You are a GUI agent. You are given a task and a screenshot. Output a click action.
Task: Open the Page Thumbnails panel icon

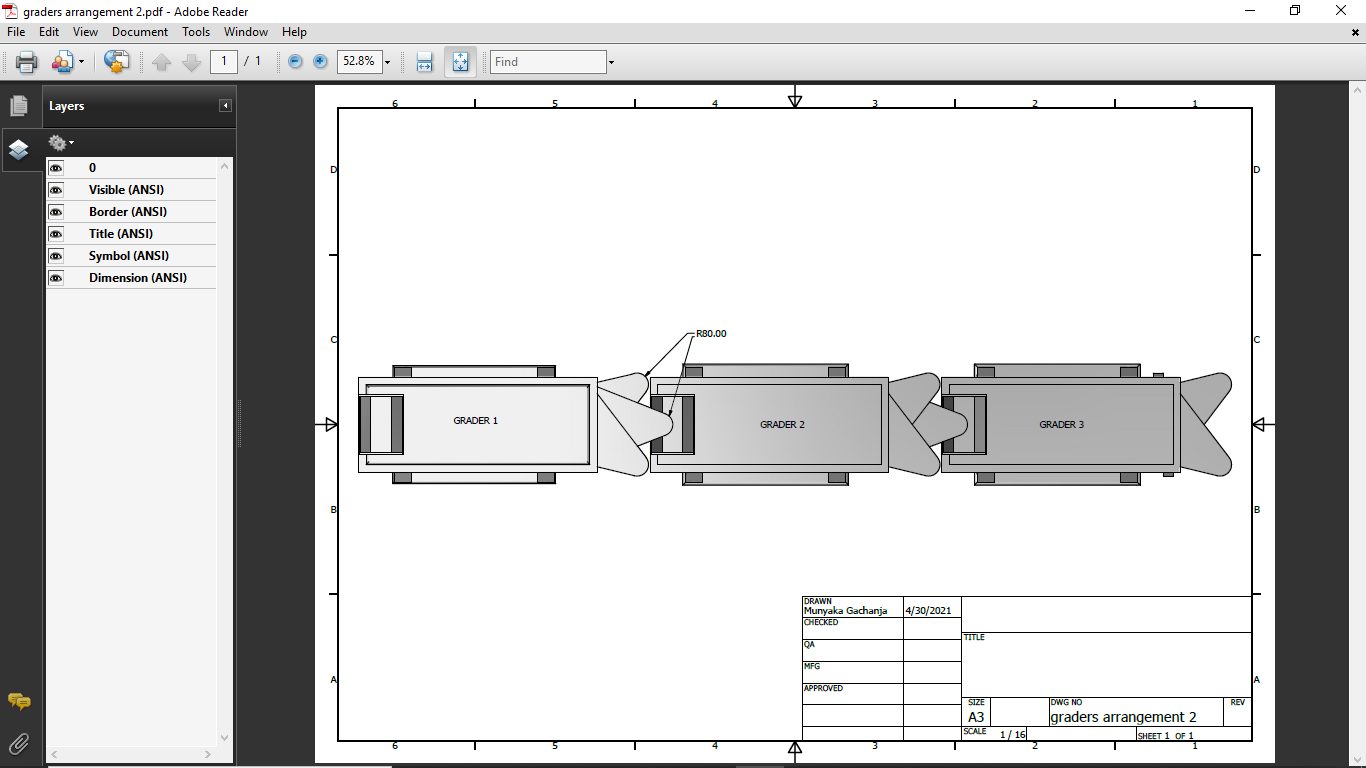pos(18,106)
